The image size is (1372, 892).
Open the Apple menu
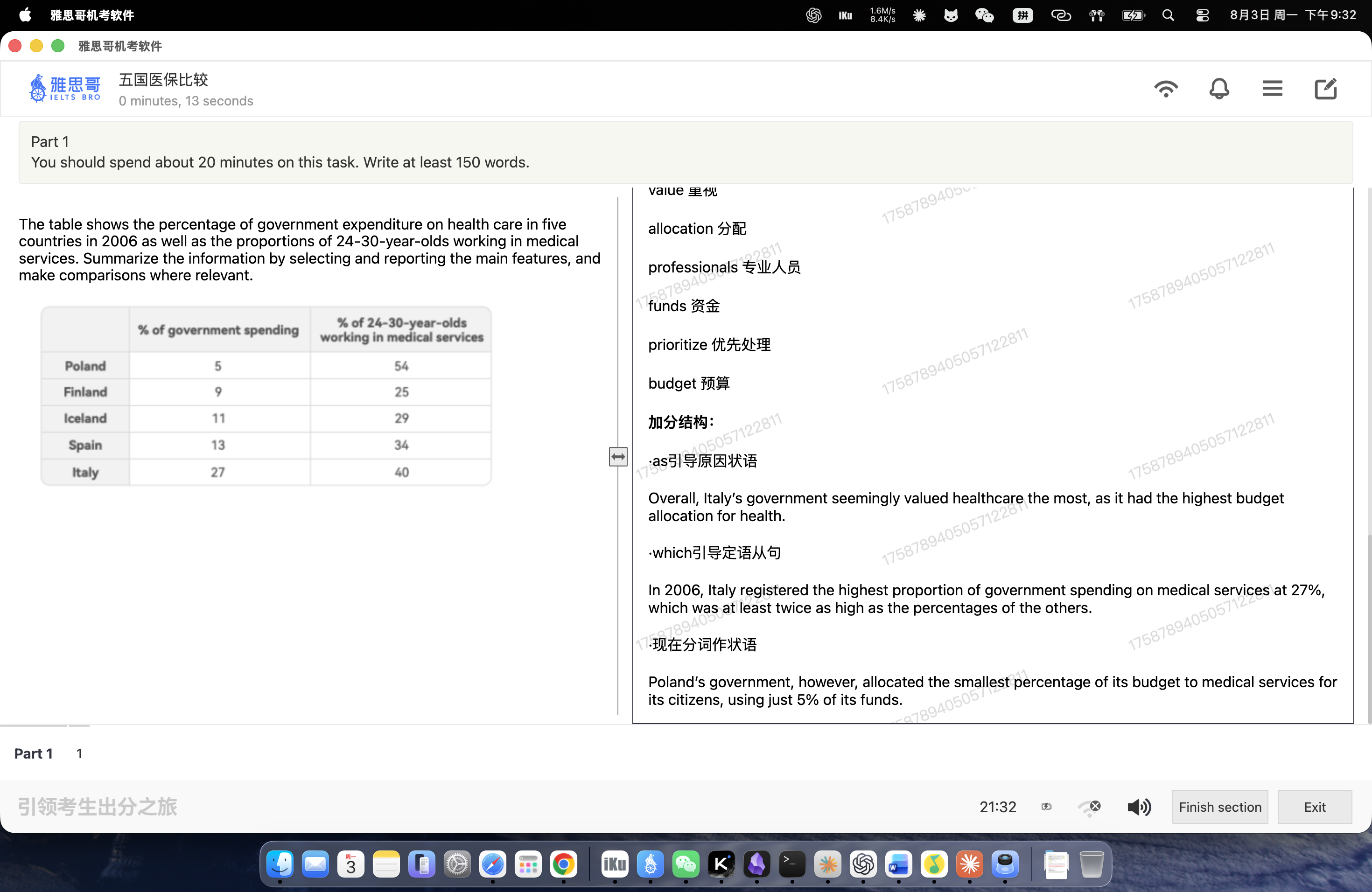point(25,15)
